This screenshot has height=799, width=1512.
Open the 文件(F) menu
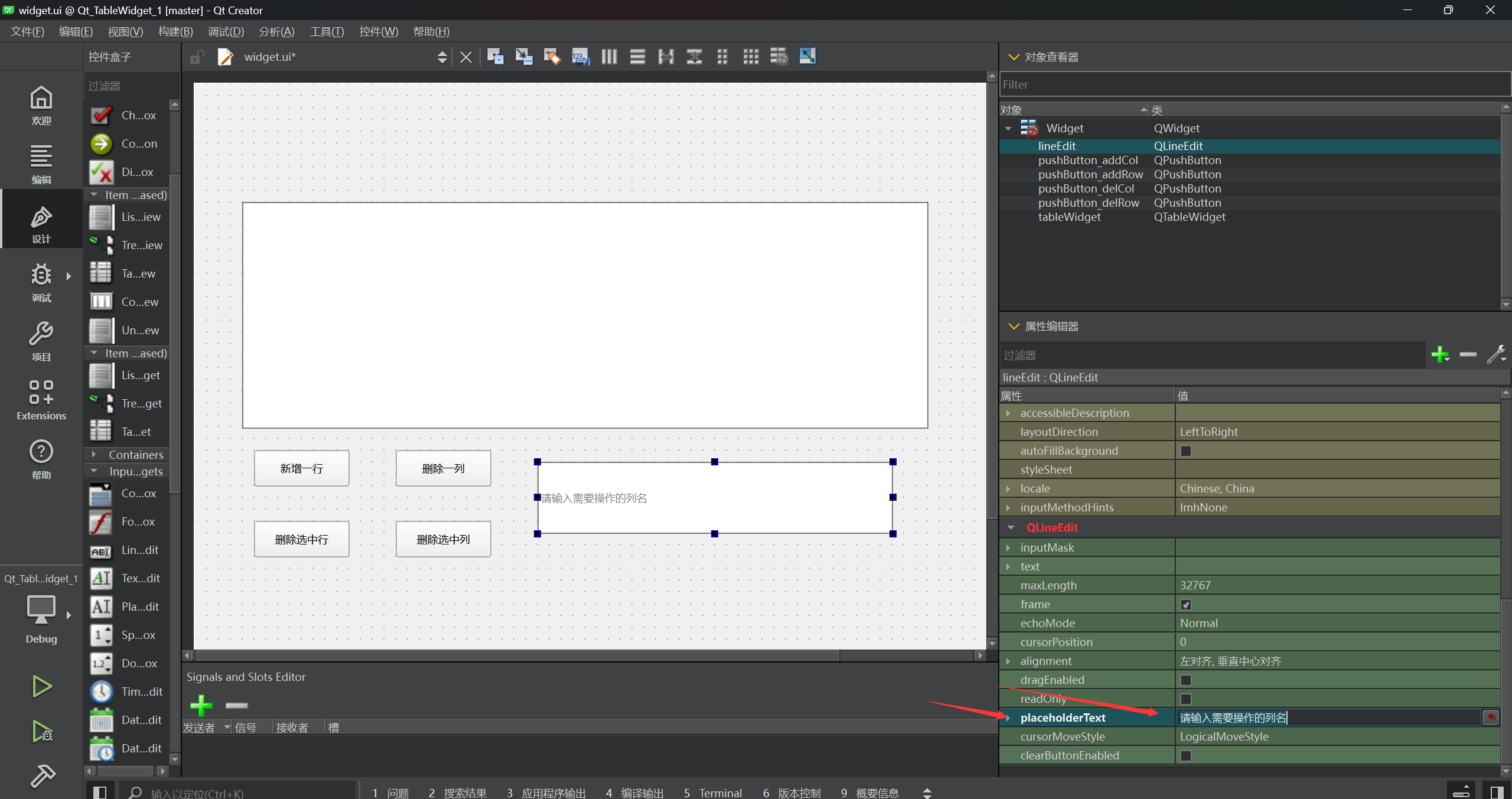tap(27, 32)
